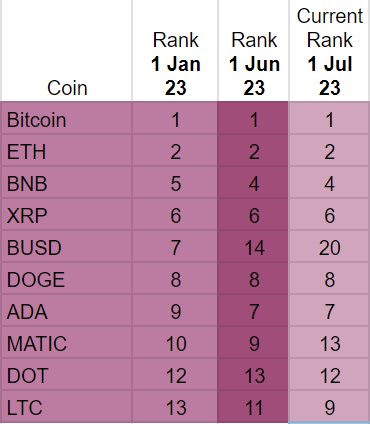The image size is (370, 424).
Task: Click the MATIC coin cell
Action: point(67,342)
